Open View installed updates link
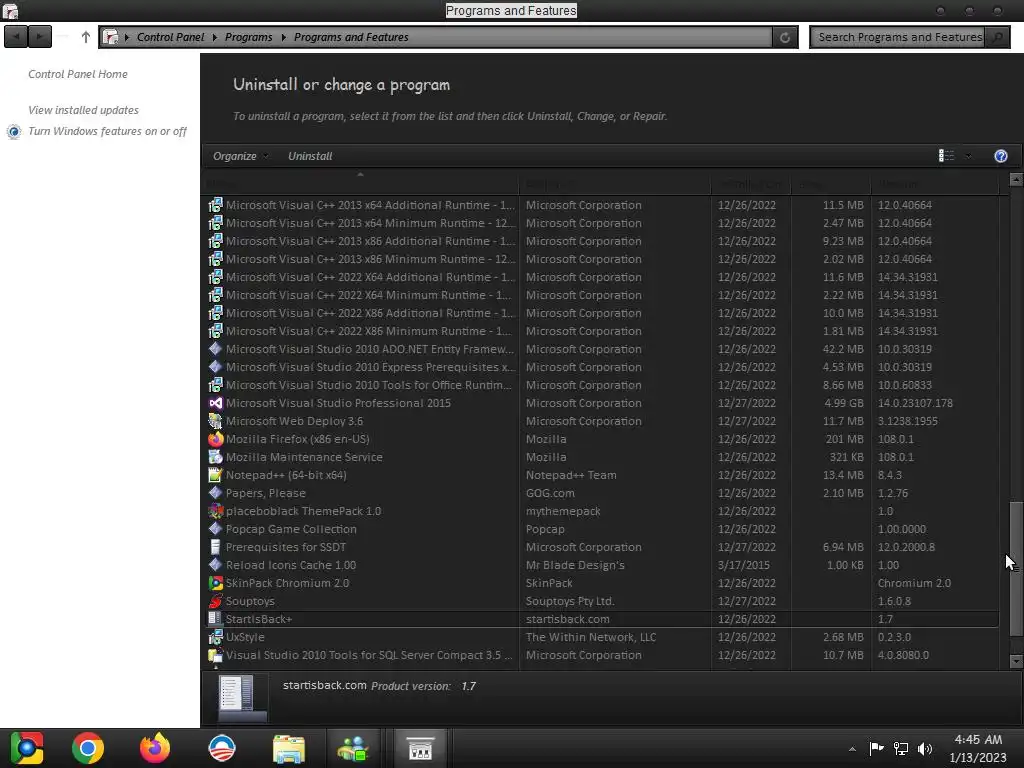 click(x=84, y=110)
